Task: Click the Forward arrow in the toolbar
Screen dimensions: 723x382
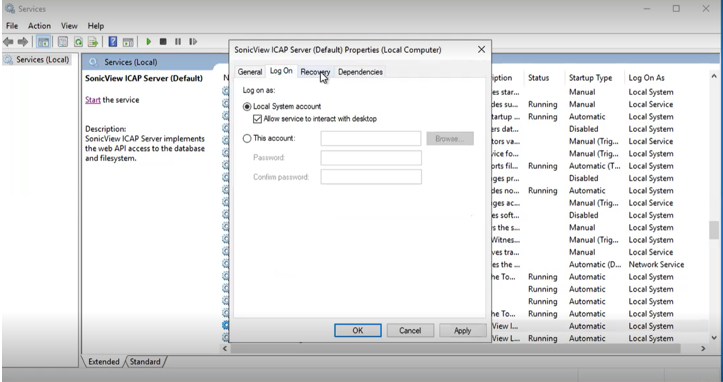Action: 23,42
